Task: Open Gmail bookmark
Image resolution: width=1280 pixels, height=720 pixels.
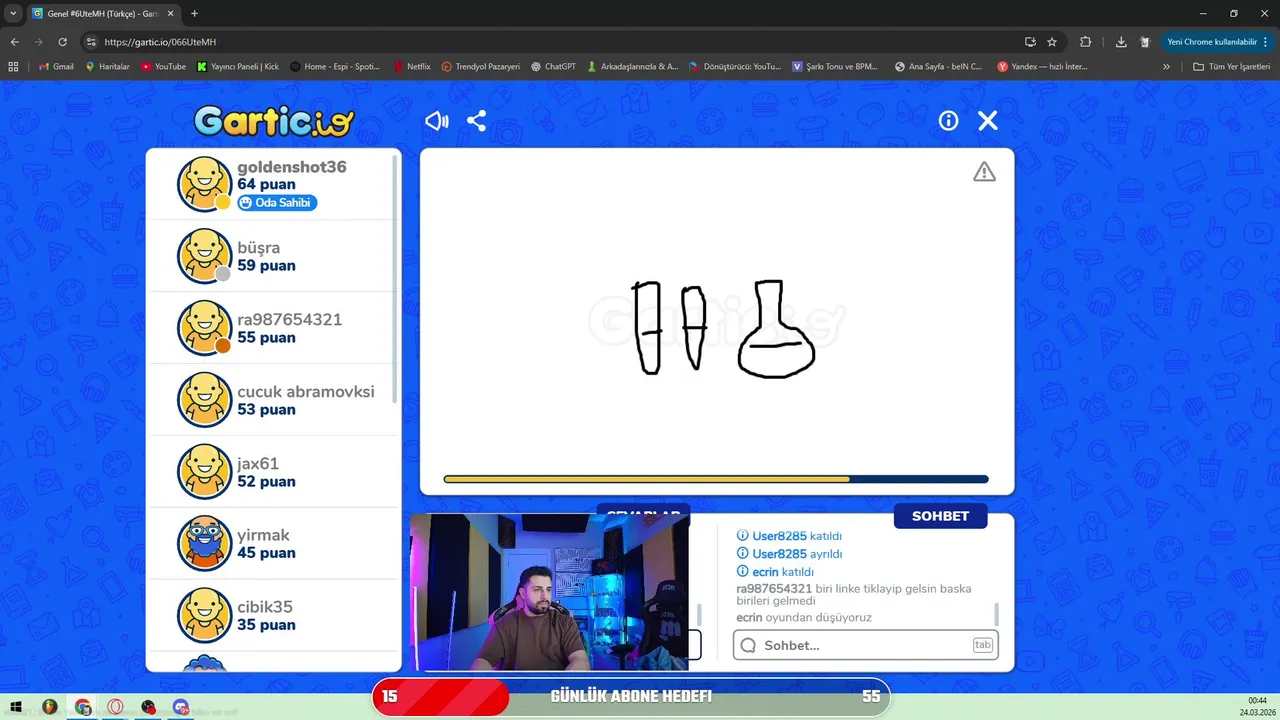Action: coord(56,67)
